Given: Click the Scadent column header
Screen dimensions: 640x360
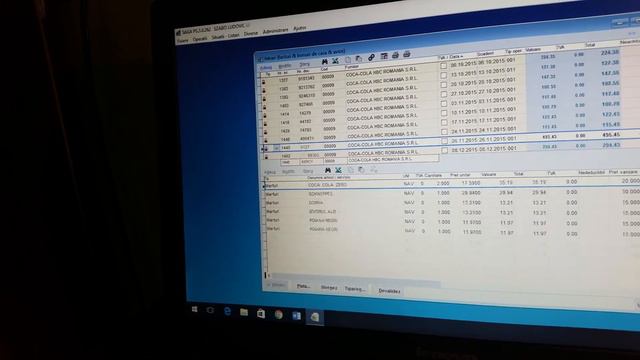Looking at the screenshot, I should (x=485, y=53).
